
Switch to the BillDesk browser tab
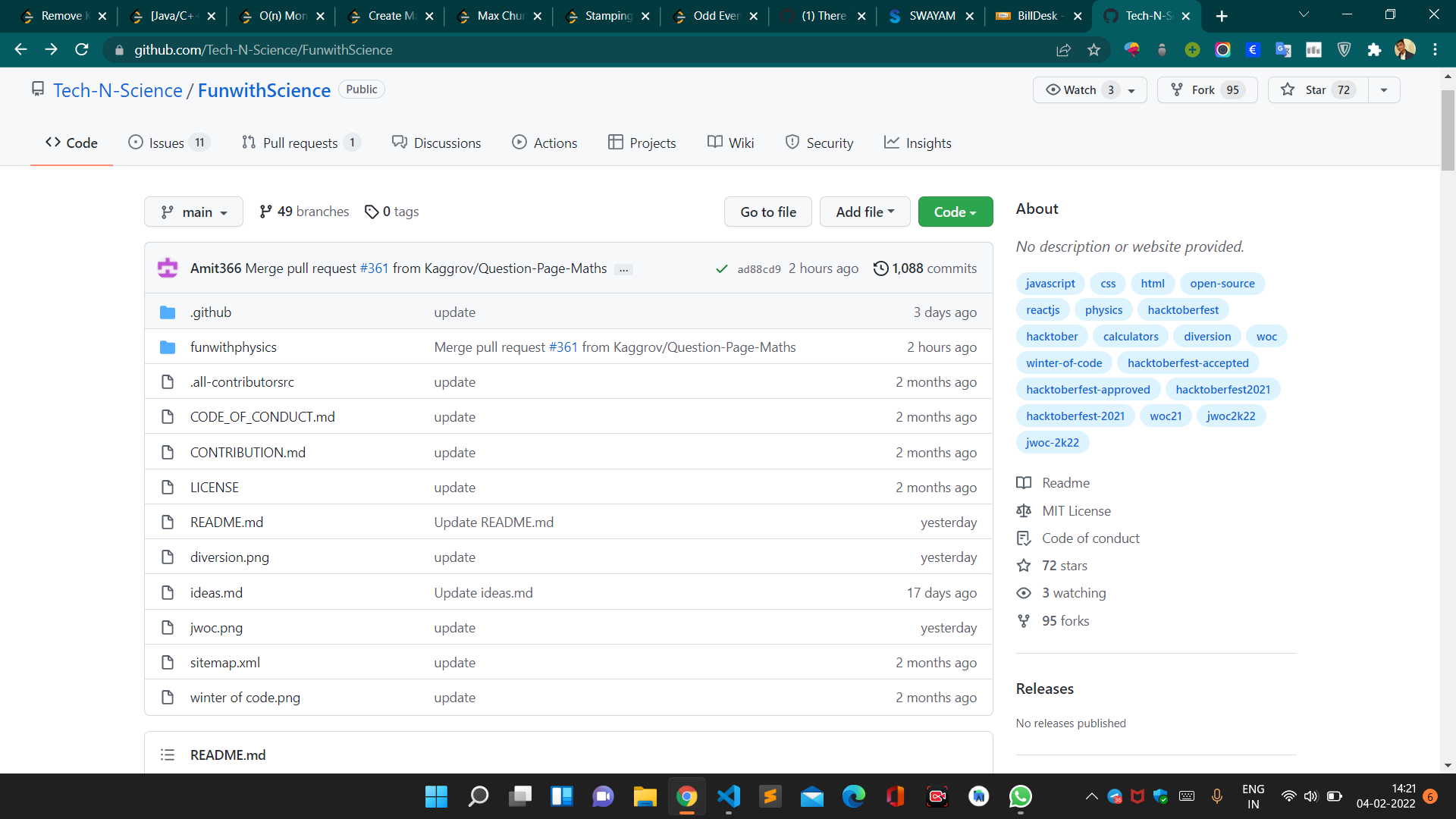pyautogui.click(x=1039, y=16)
